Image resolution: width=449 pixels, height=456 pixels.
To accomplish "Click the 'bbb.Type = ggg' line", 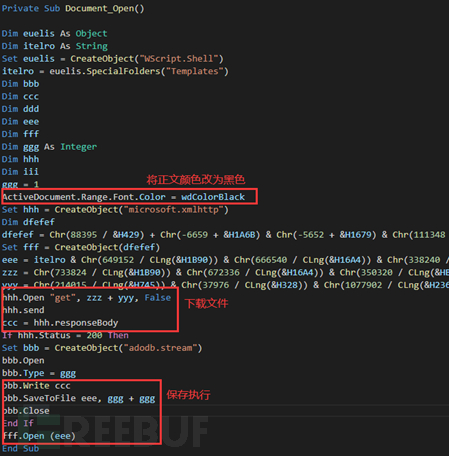I will (x=39, y=373).
